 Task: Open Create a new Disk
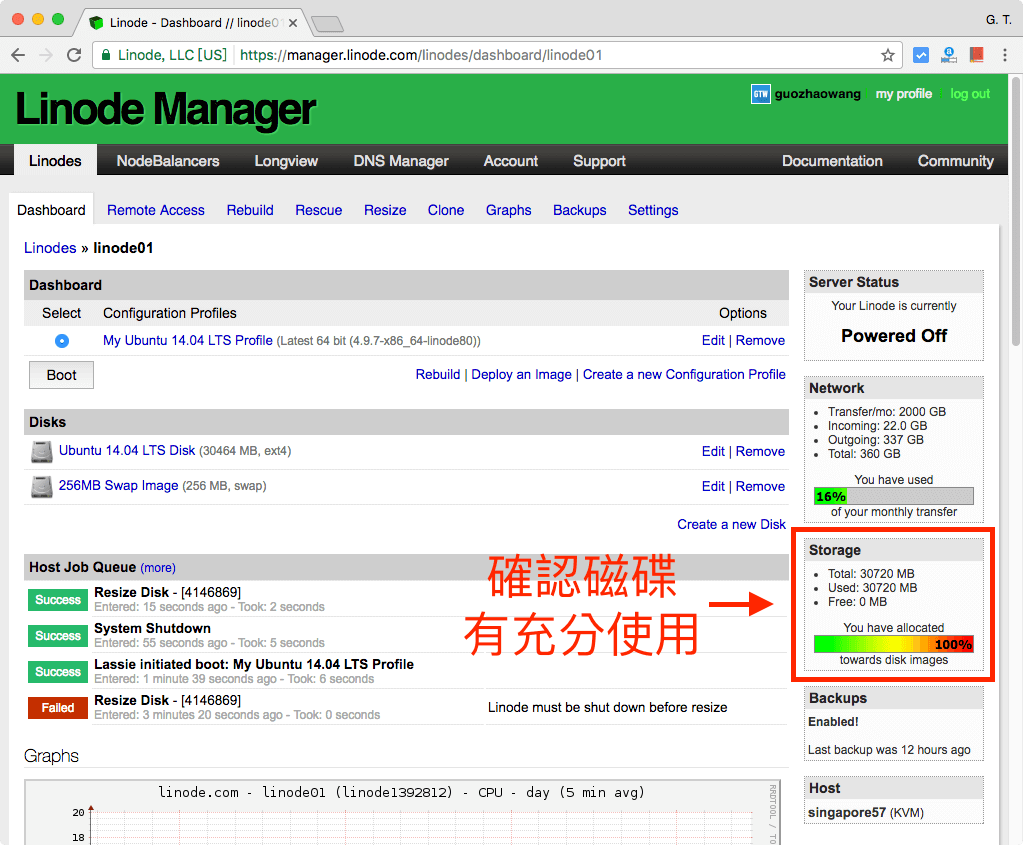pos(731,523)
